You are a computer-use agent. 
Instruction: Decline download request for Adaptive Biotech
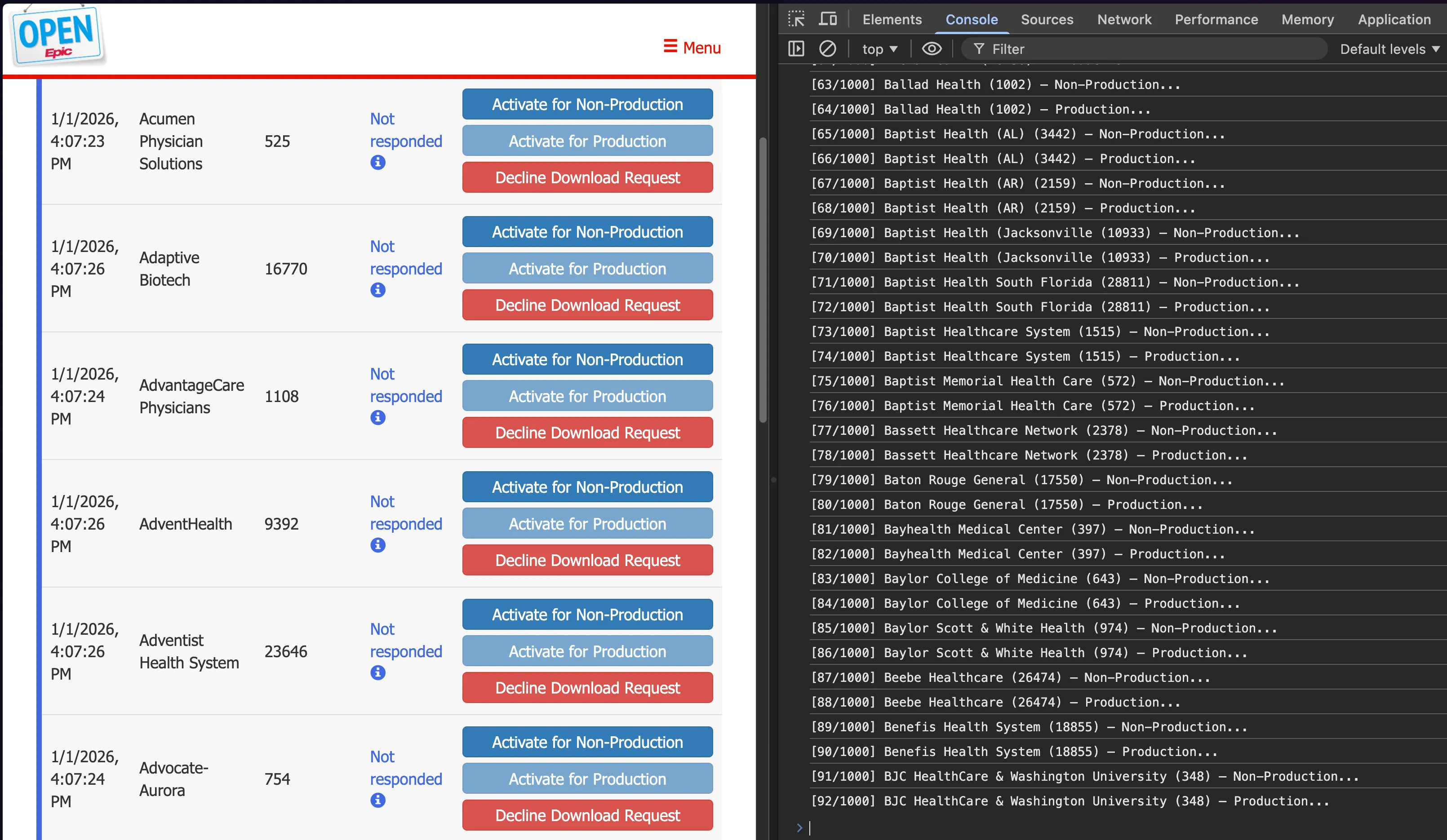click(x=587, y=305)
